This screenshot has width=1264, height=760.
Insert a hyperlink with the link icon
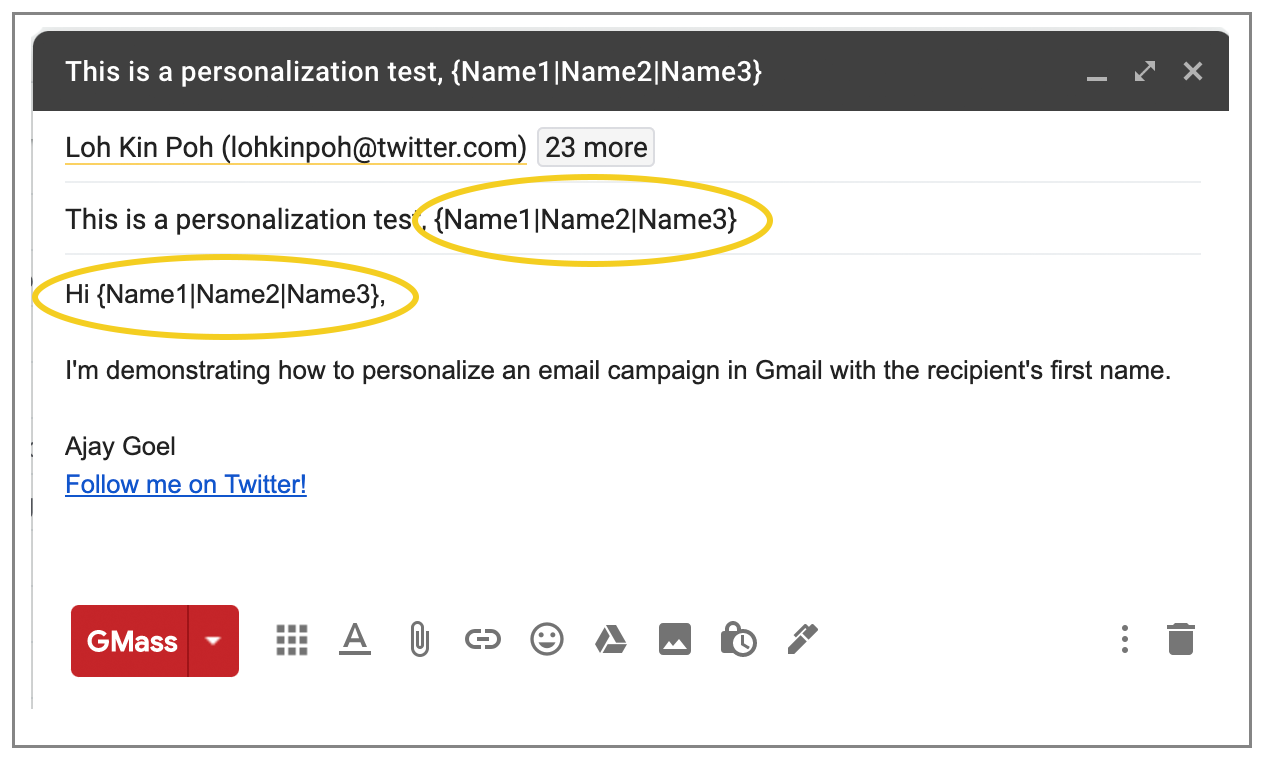point(482,639)
